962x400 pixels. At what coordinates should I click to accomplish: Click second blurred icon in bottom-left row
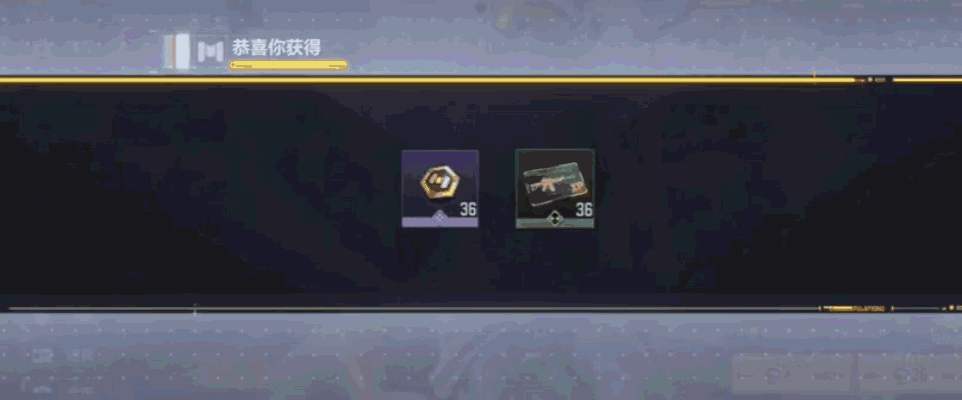[x=79, y=355]
